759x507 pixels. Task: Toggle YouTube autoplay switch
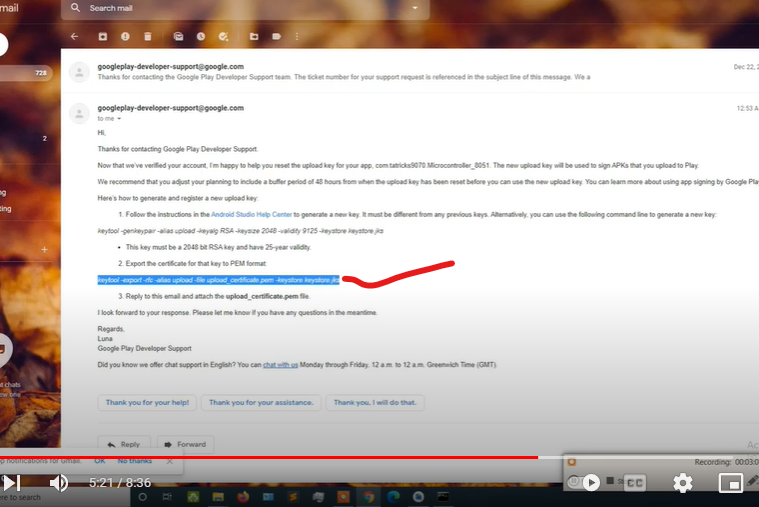click(587, 482)
